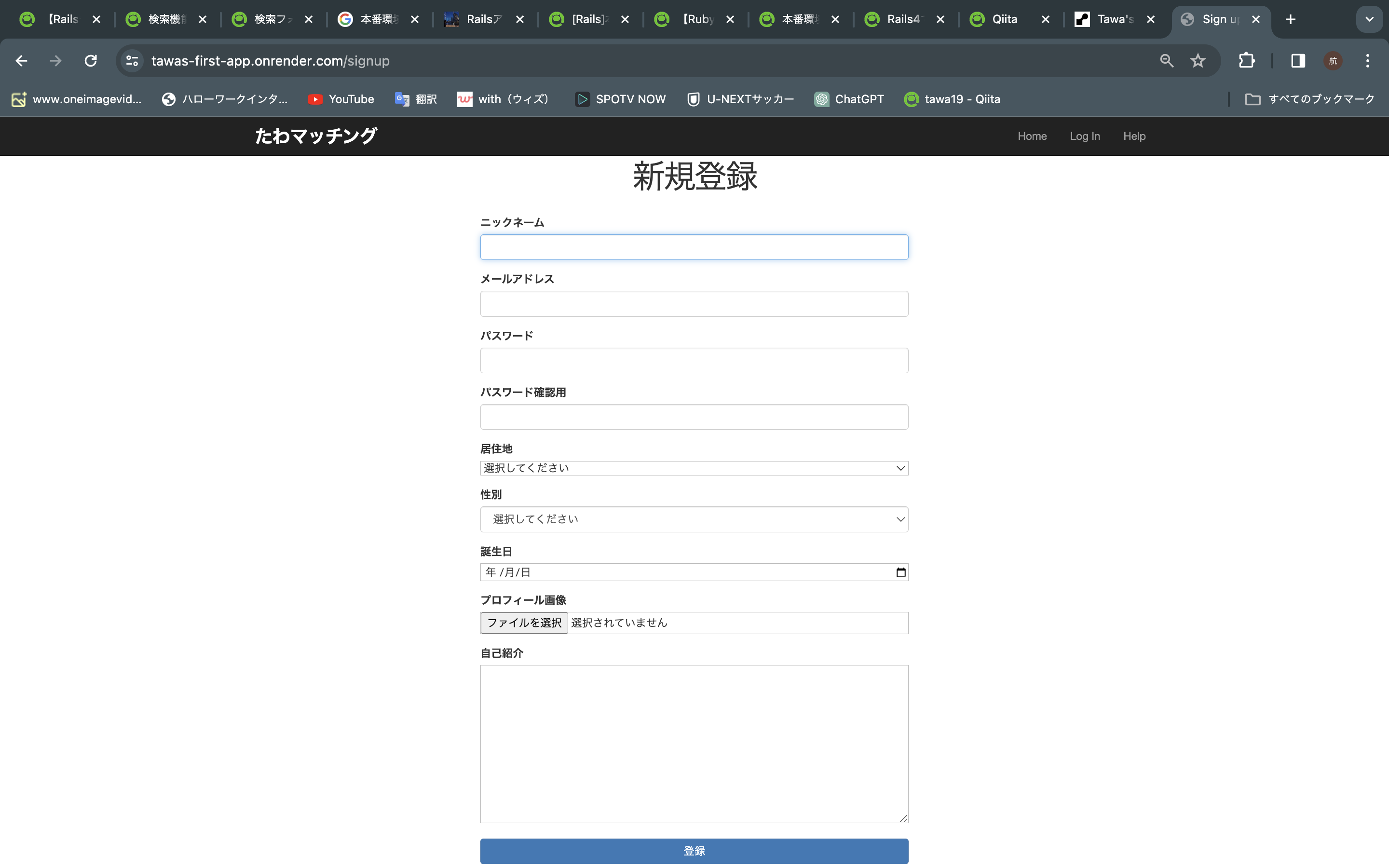Viewport: 1389px width, 868px height.
Task: Click the browser back navigation icon
Action: click(x=21, y=60)
